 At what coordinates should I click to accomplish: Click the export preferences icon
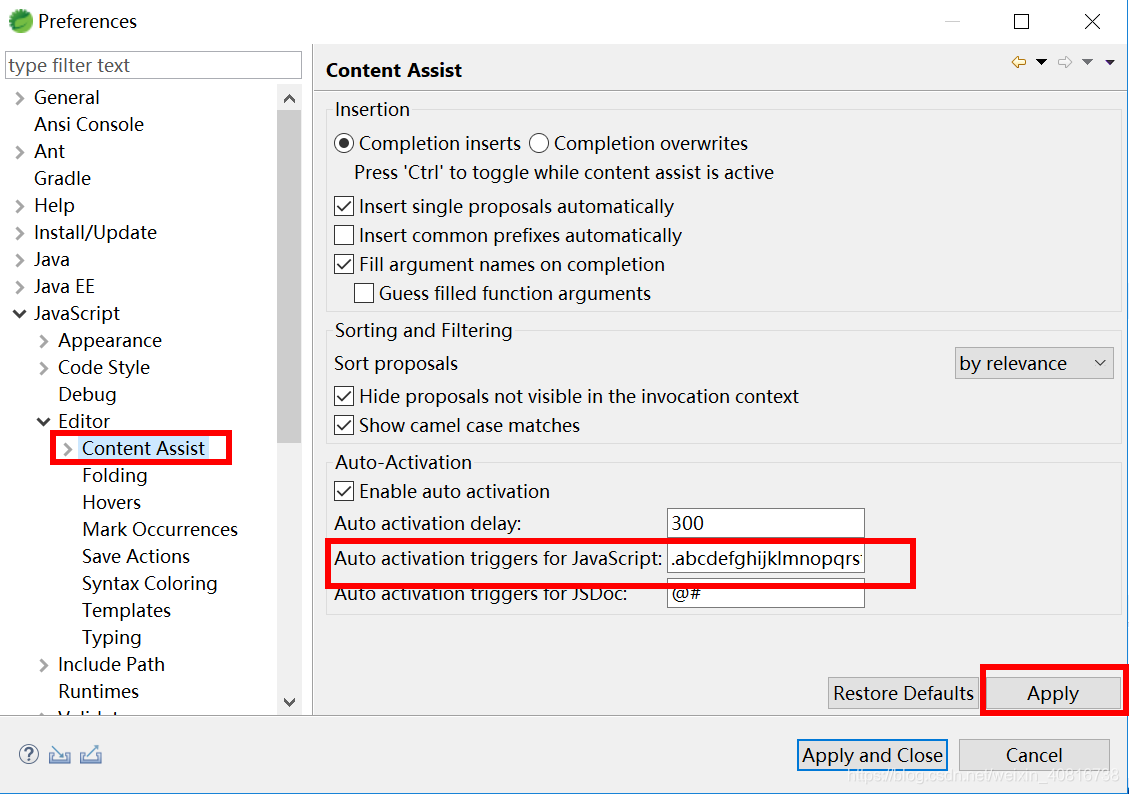point(91,755)
